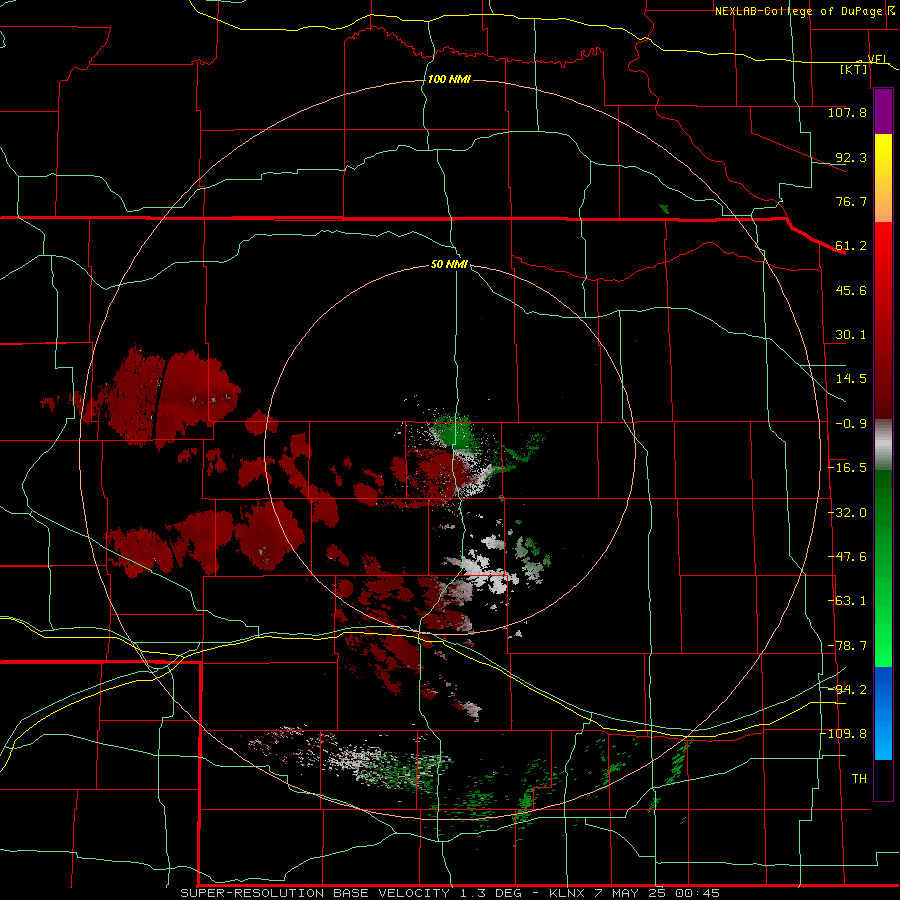Click the TH legend label
Screen dimensions: 900x900
click(859, 779)
